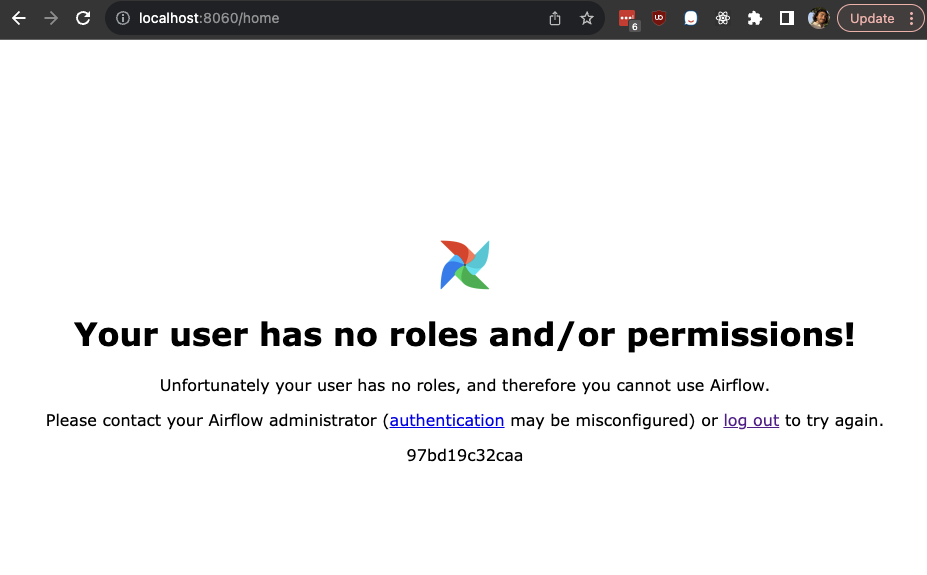Click the blue smiley face extension icon

[691, 18]
